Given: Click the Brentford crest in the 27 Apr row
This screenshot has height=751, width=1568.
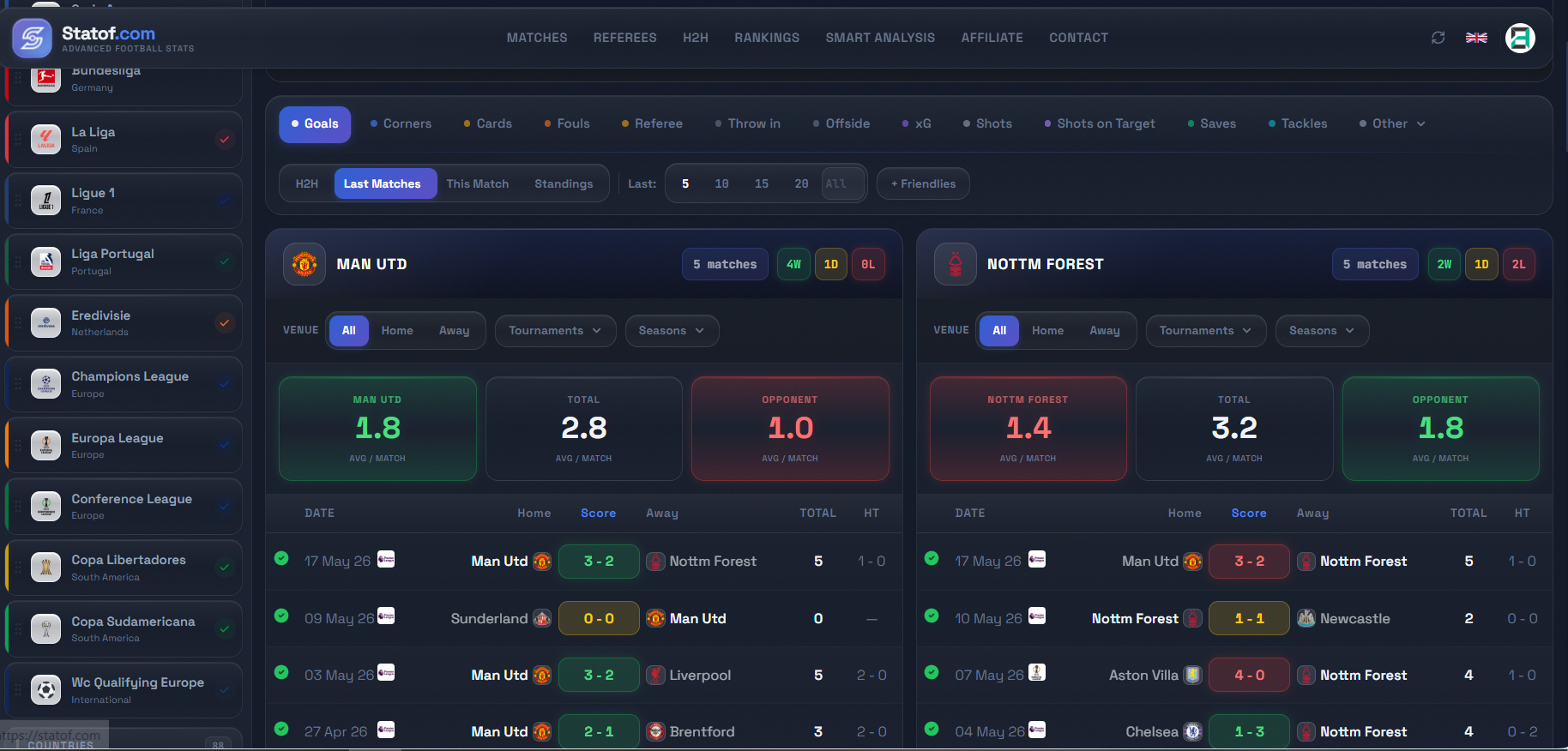Looking at the screenshot, I should 656,731.
